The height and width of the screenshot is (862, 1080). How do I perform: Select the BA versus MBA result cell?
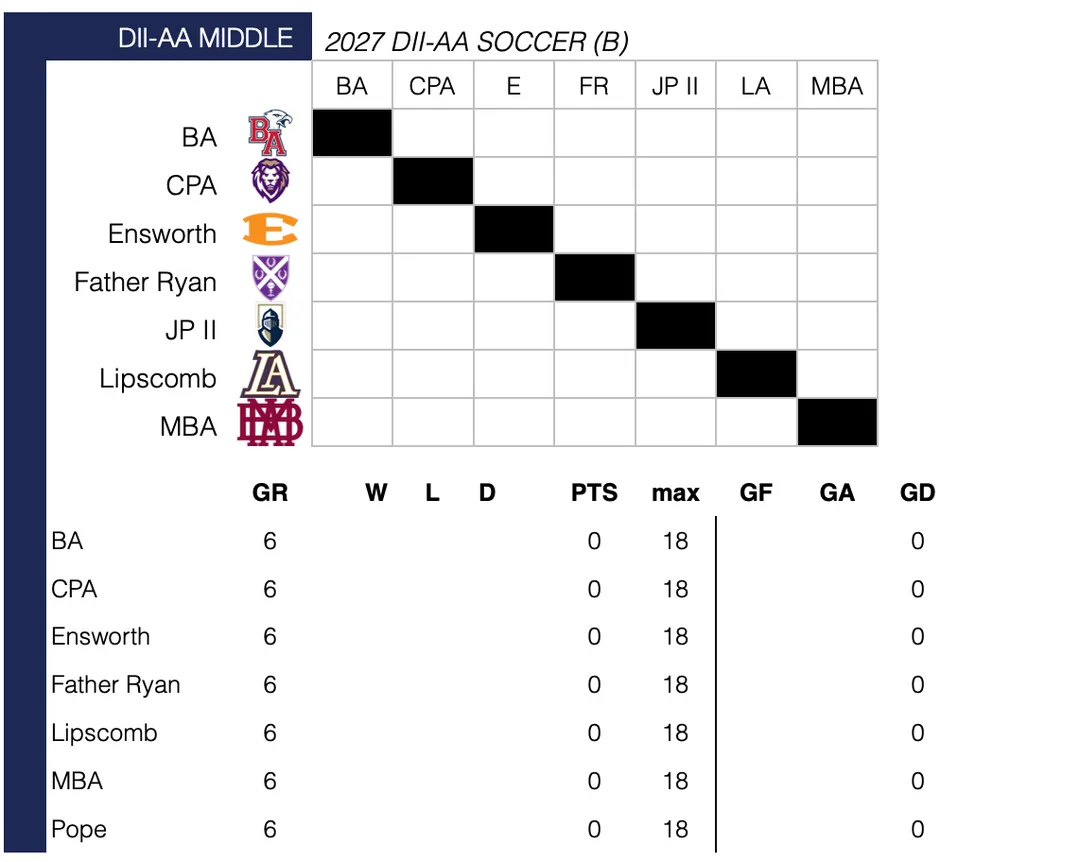[x=838, y=133]
